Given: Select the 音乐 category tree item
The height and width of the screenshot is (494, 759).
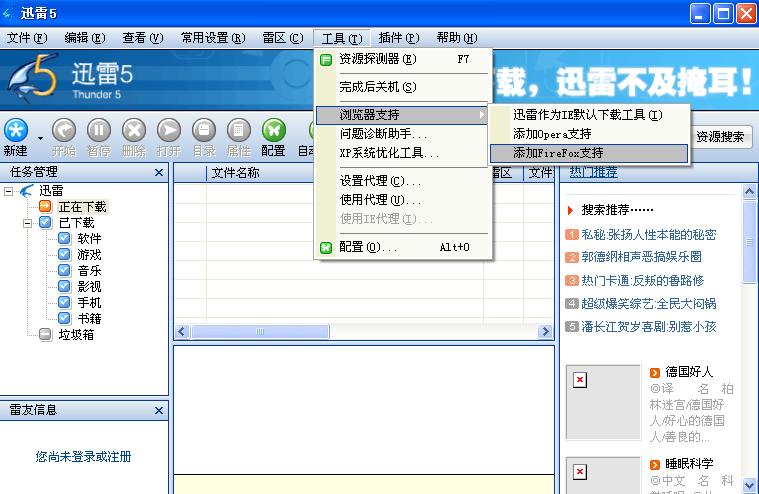Looking at the screenshot, I should coord(90,270).
